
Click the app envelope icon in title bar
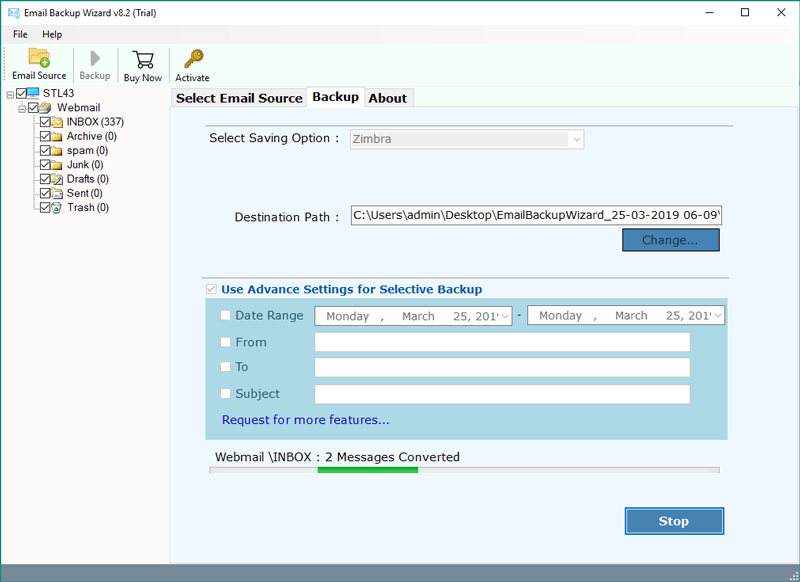click(13, 13)
